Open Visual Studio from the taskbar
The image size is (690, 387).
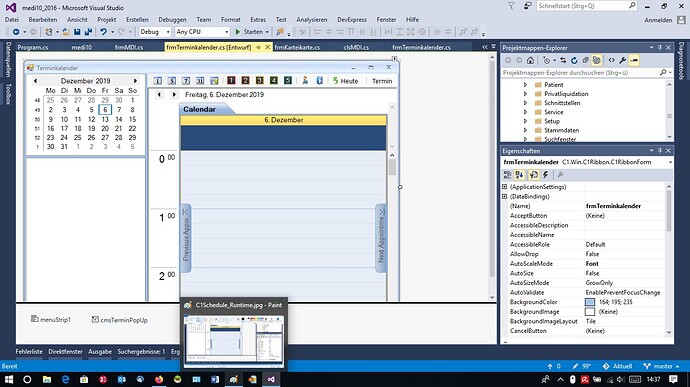click(x=271, y=379)
